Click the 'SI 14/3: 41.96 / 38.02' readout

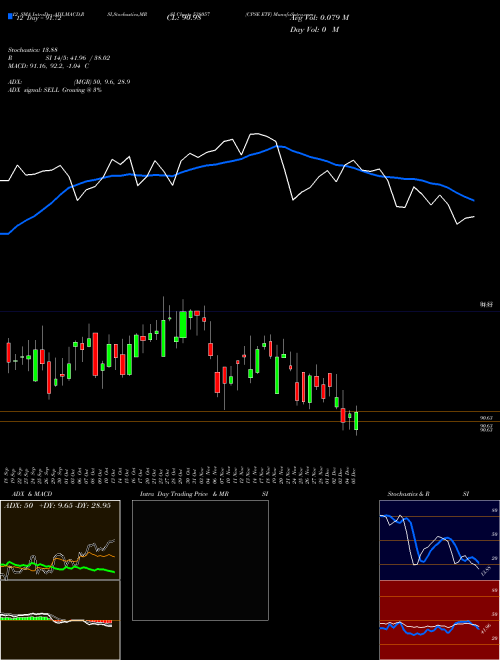click(x=78, y=58)
